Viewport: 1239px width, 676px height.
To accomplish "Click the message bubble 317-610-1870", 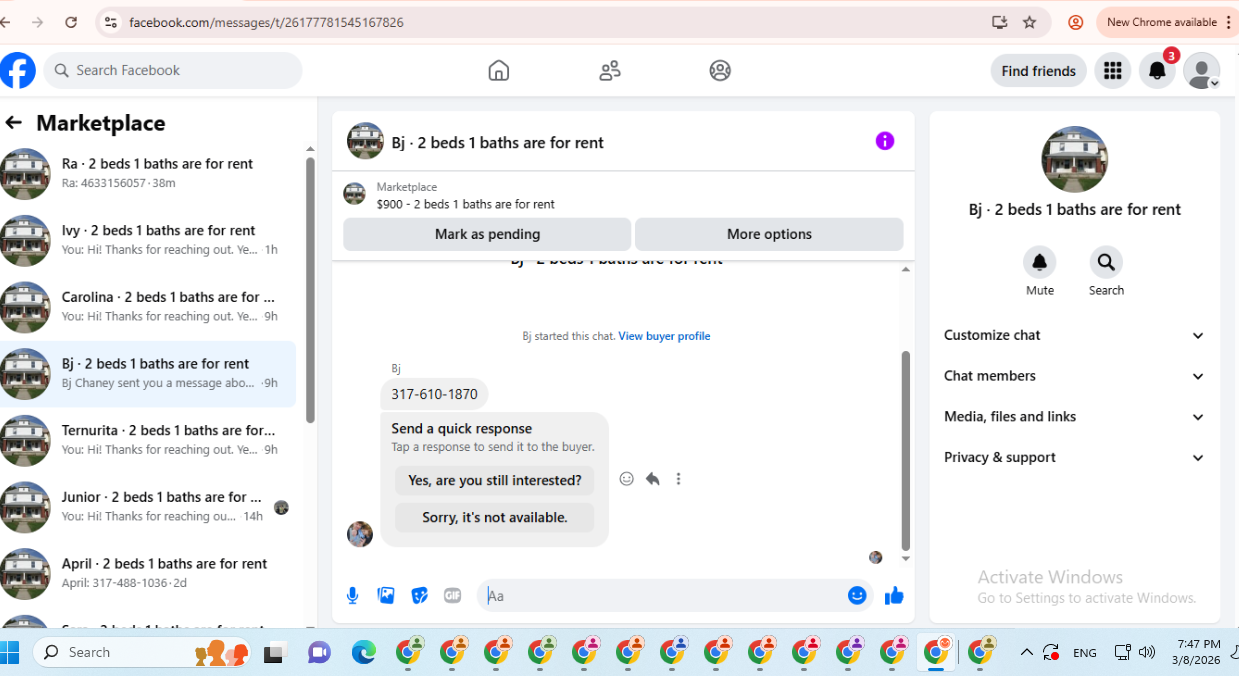I will click(x=434, y=394).
